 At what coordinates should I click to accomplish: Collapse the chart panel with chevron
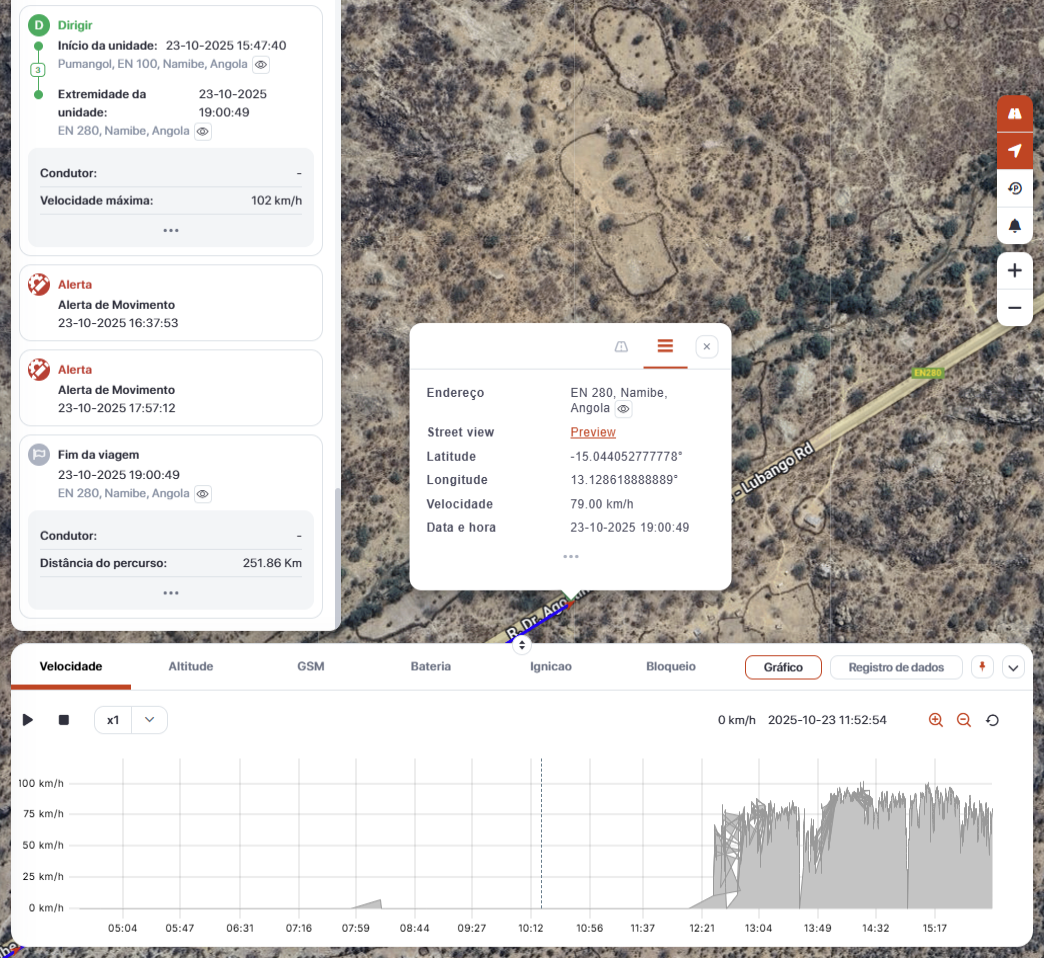1013,667
